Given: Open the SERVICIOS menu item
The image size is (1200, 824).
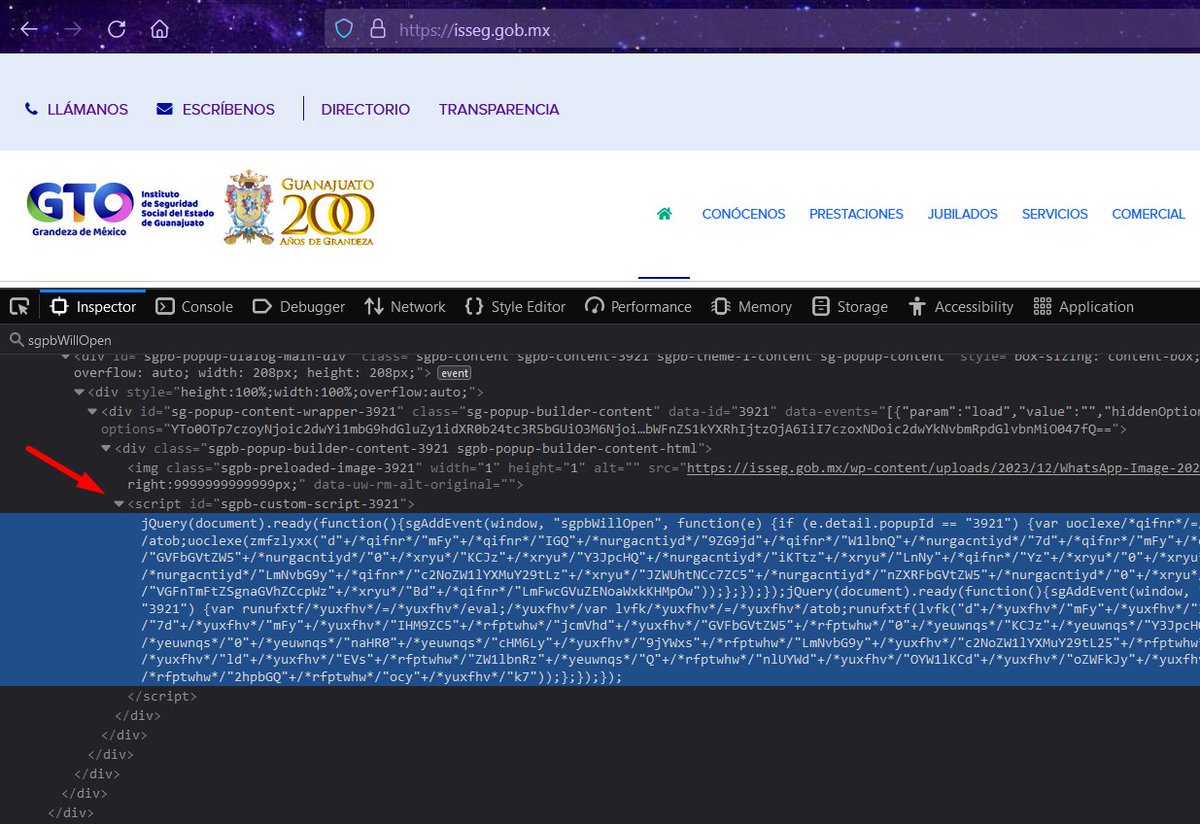Looking at the screenshot, I should 1055,214.
